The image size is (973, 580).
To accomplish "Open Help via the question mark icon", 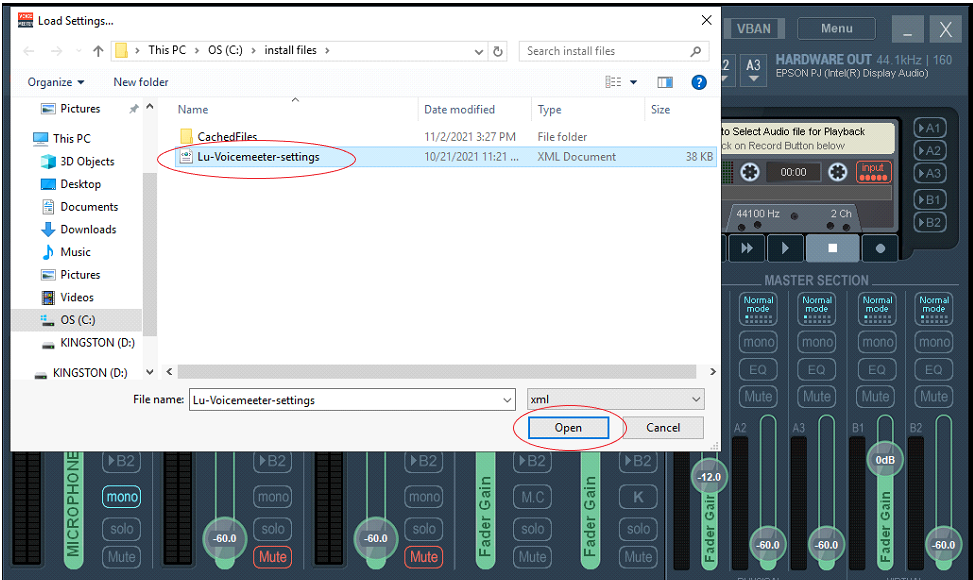I will [698, 82].
